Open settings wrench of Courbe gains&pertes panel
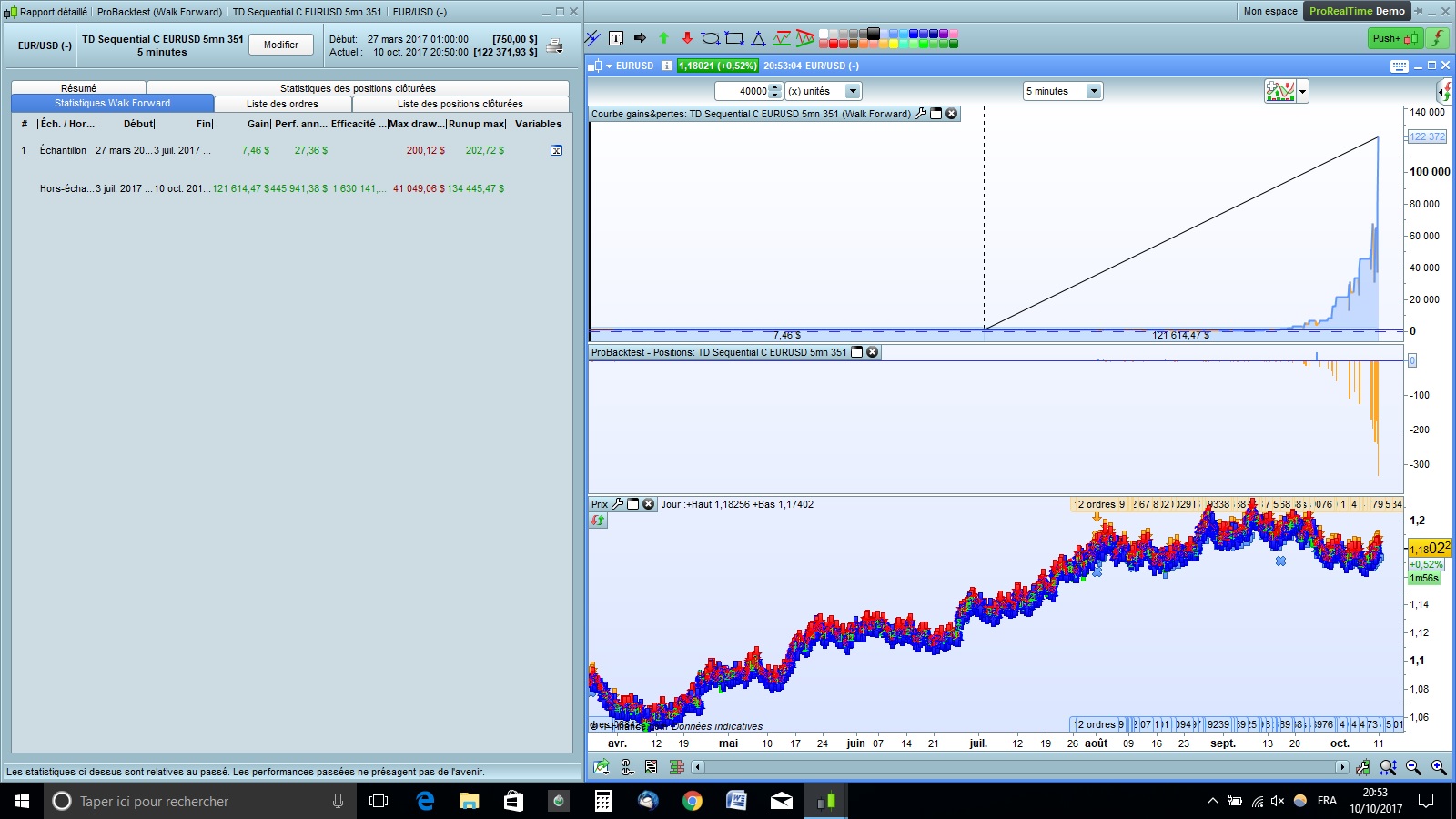The height and width of the screenshot is (819, 1456). [x=920, y=114]
